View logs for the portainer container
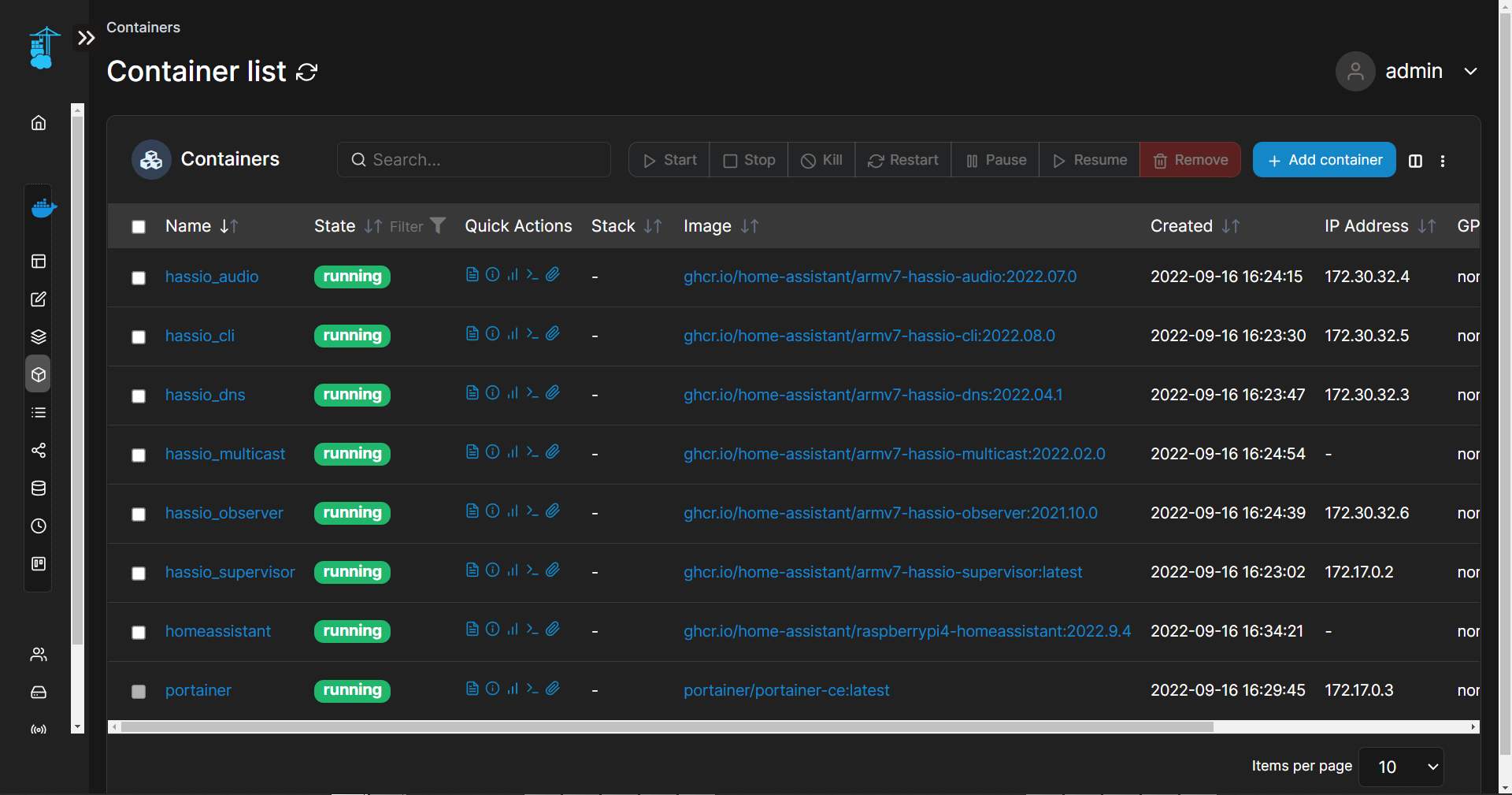Viewport: 1512px width, 795px height. point(472,688)
